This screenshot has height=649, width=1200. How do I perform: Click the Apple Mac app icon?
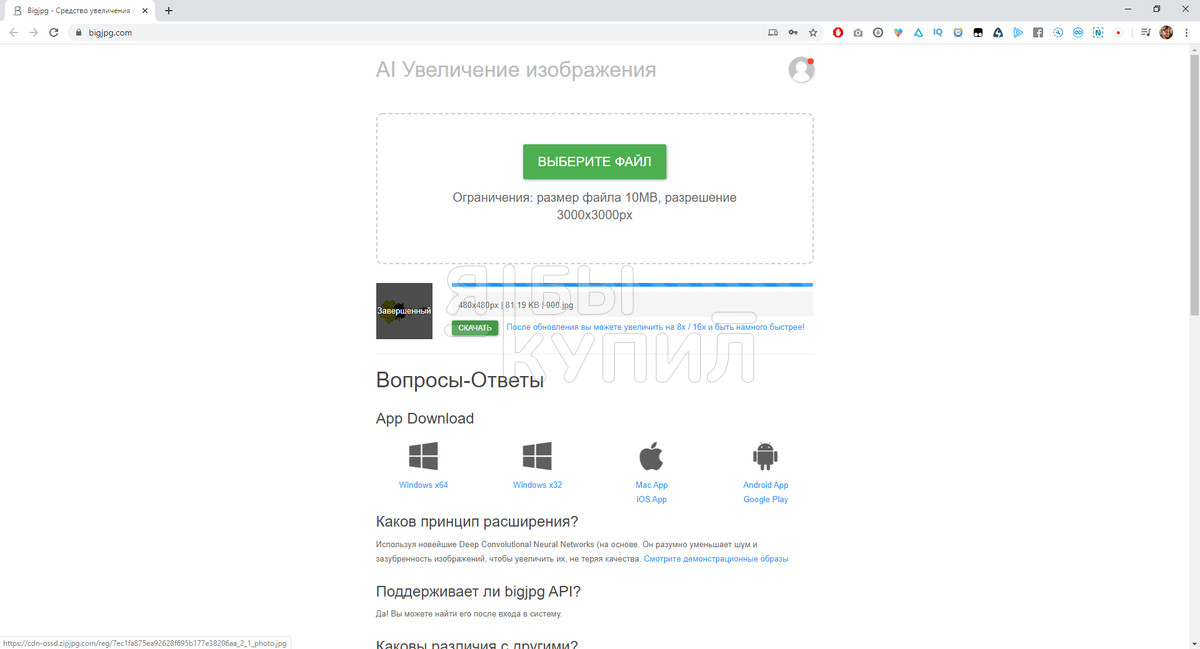[x=651, y=456]
